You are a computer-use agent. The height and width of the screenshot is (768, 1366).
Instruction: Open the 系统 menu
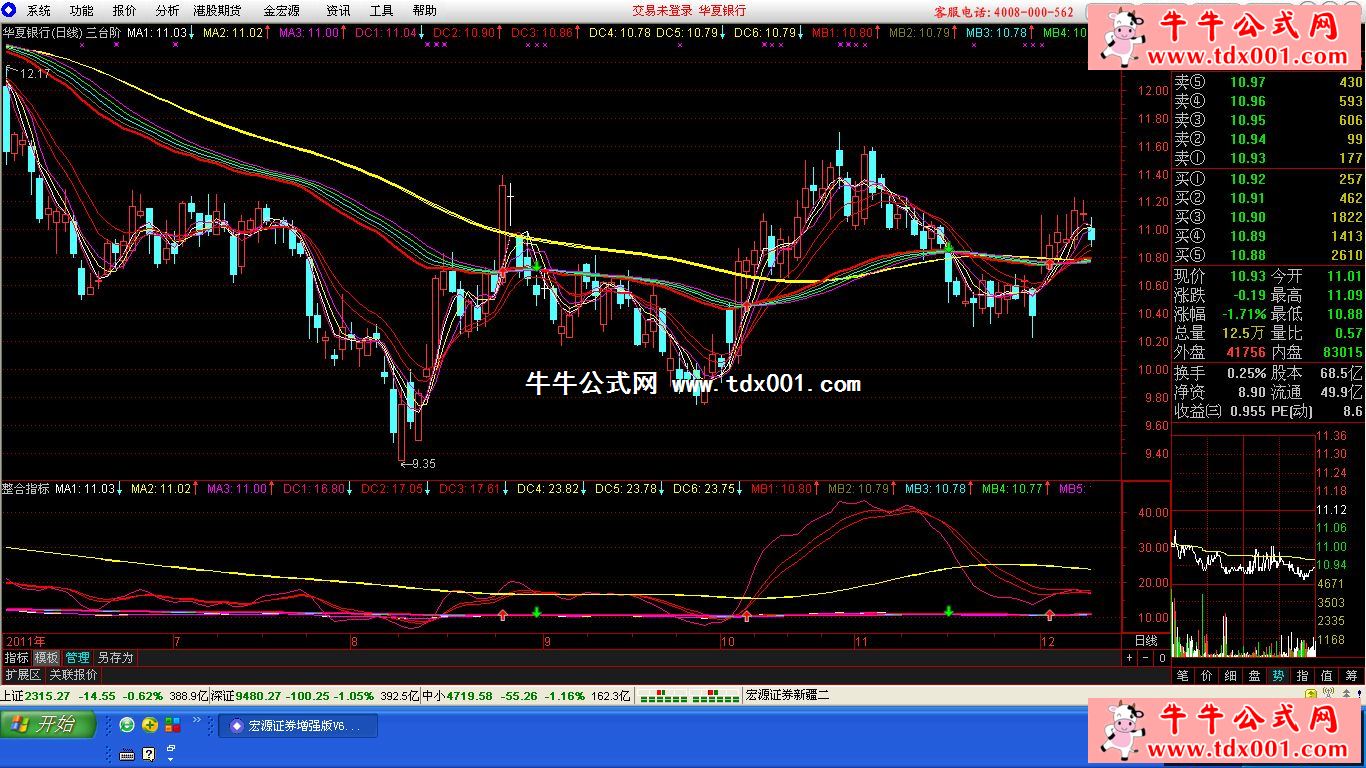pos(39,11)
